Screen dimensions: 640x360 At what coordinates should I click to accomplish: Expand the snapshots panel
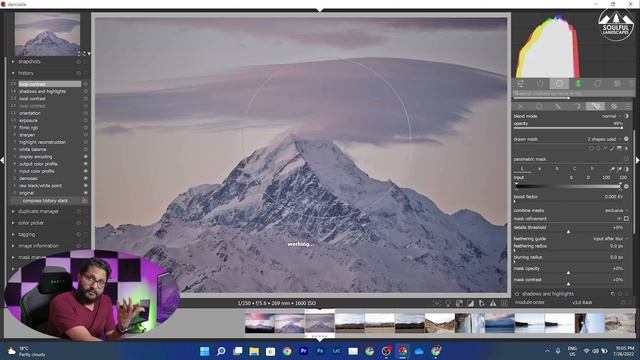coord(13,62)
